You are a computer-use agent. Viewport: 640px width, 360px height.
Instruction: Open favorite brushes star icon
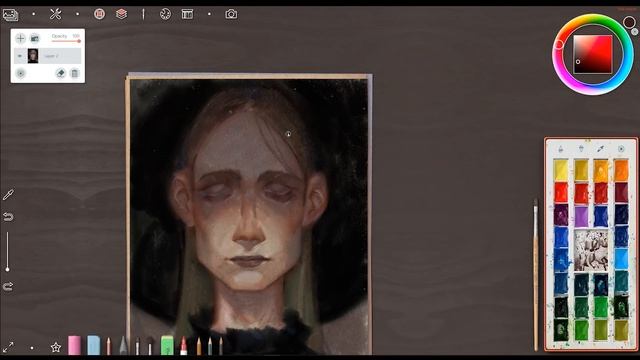pos(56,347)
